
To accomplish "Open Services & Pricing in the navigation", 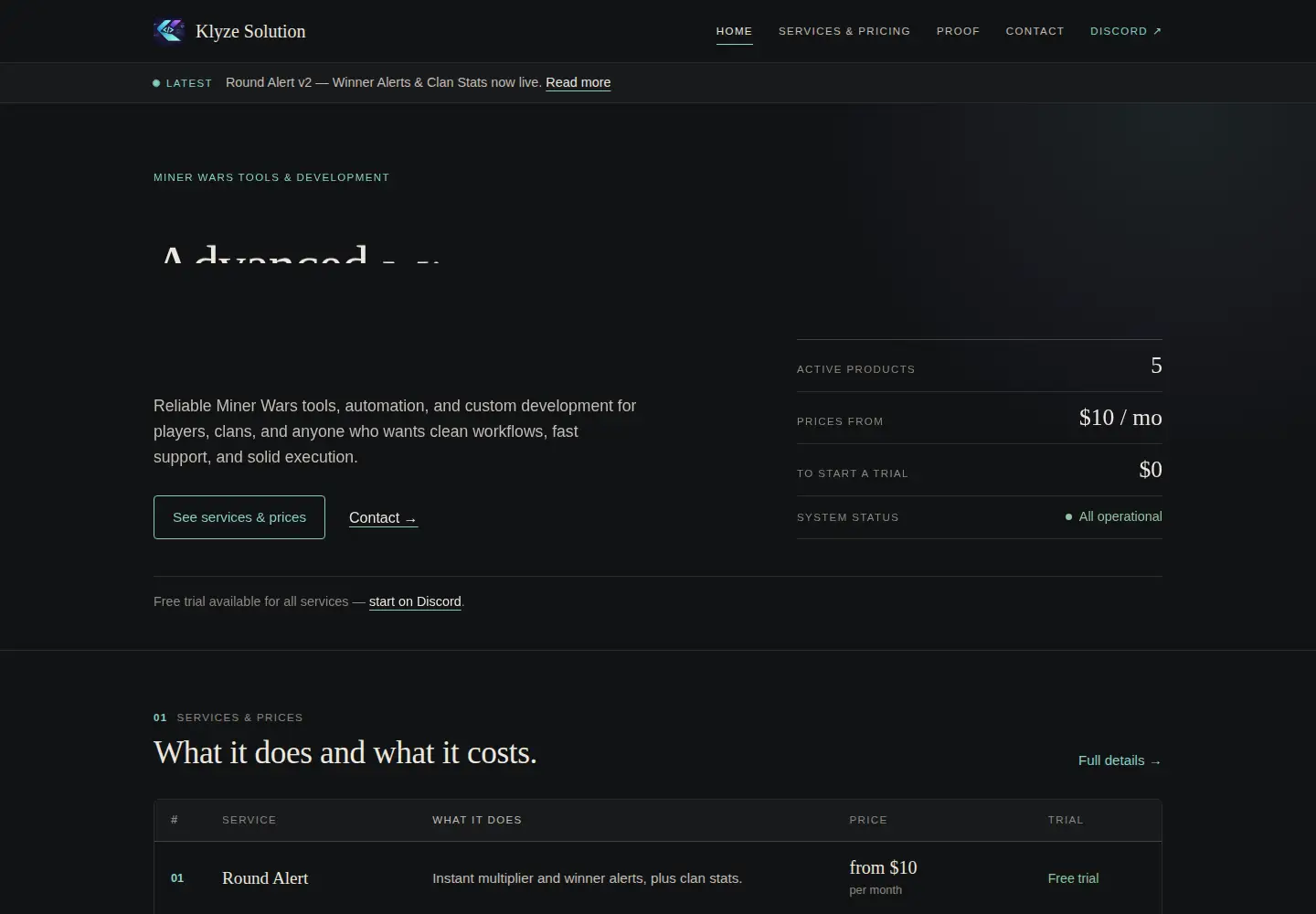I will click(844, 31).
